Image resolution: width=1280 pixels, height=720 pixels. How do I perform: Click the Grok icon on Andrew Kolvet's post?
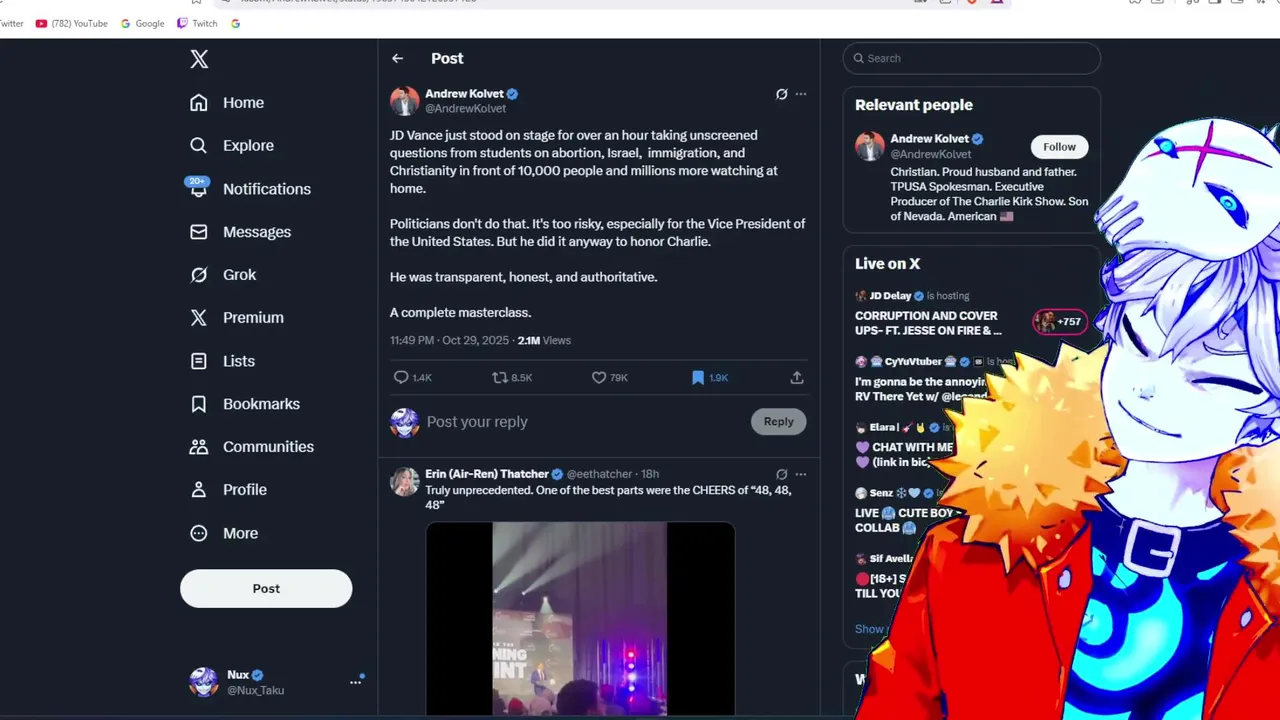pos(782,94)
